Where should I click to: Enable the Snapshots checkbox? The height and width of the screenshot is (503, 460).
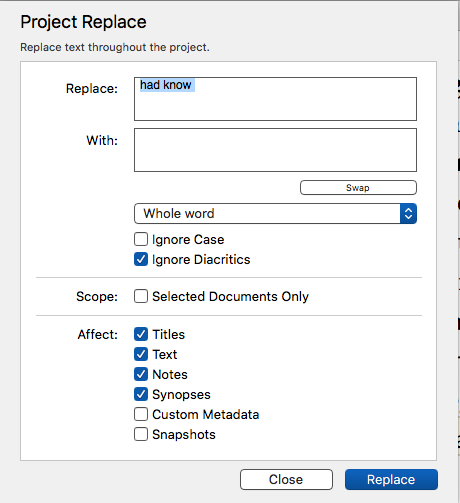coord(141,434)
